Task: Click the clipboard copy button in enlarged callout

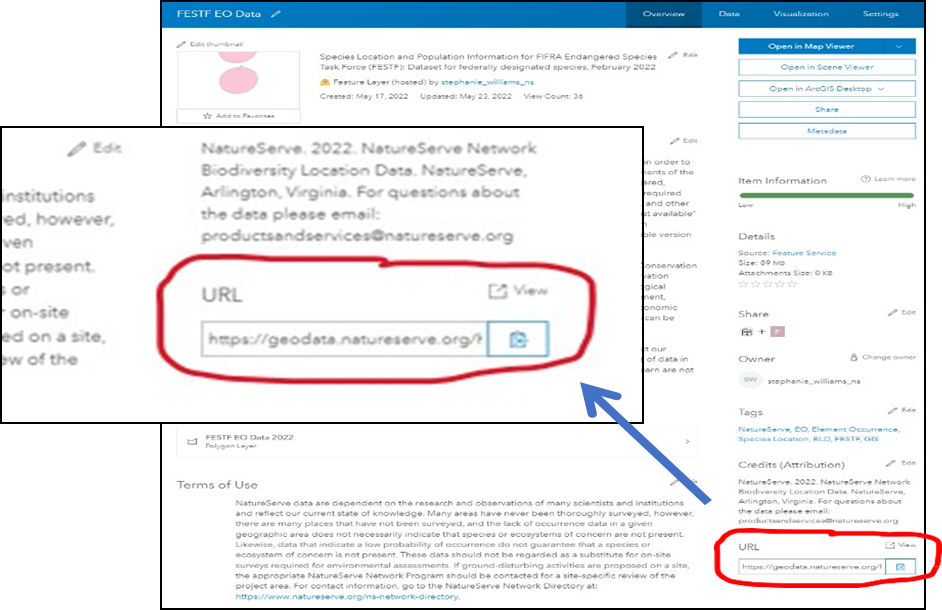Action: [x=518, y=340]
